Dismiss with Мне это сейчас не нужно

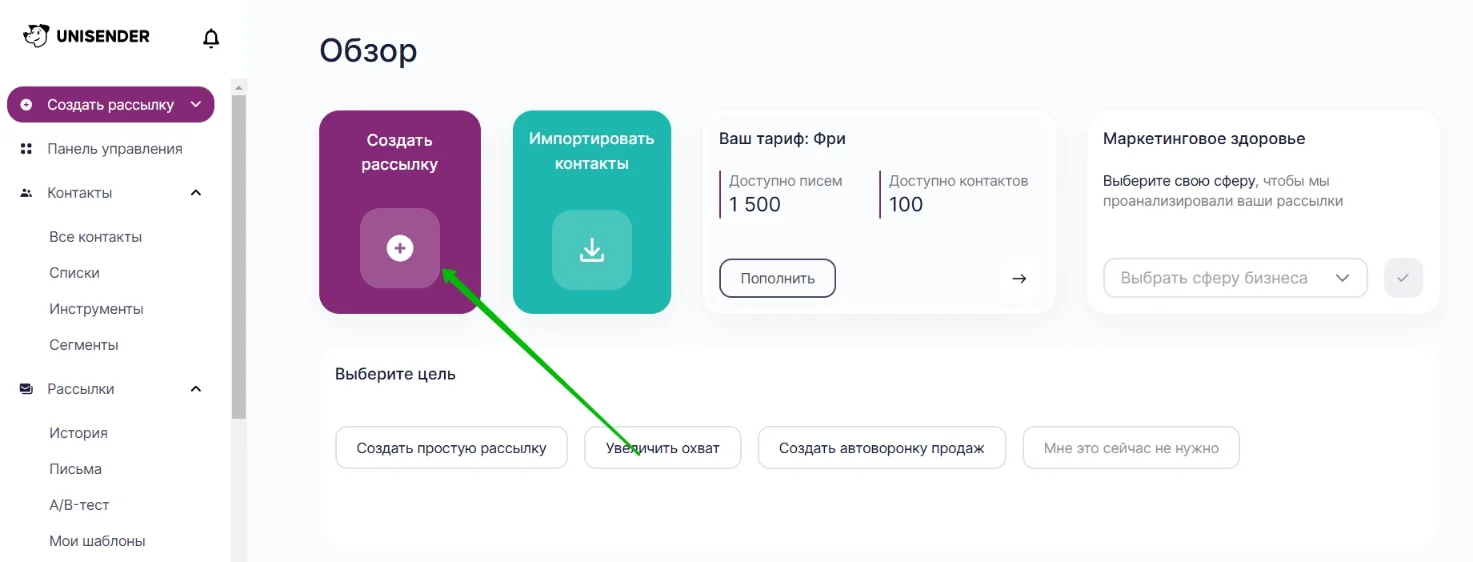(x=1130, y=448)
